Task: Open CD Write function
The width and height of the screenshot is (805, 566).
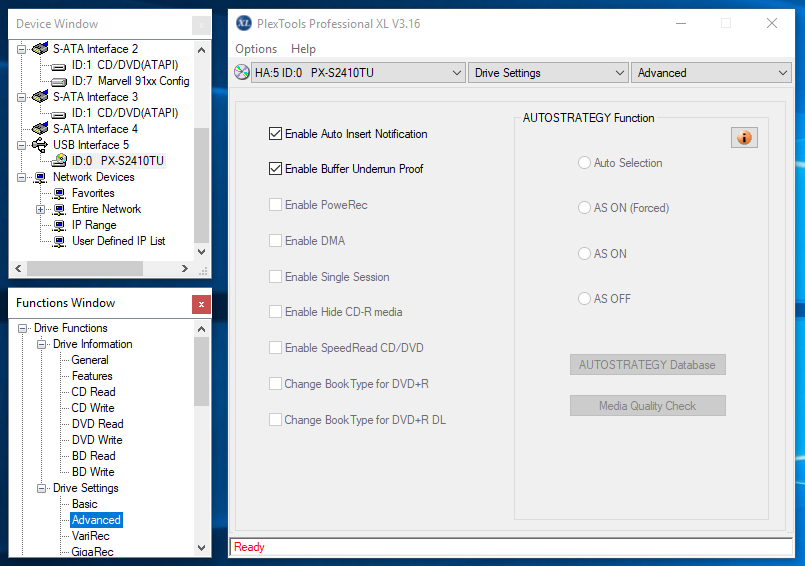Action: pyautogui.click(x=93, y=408)
